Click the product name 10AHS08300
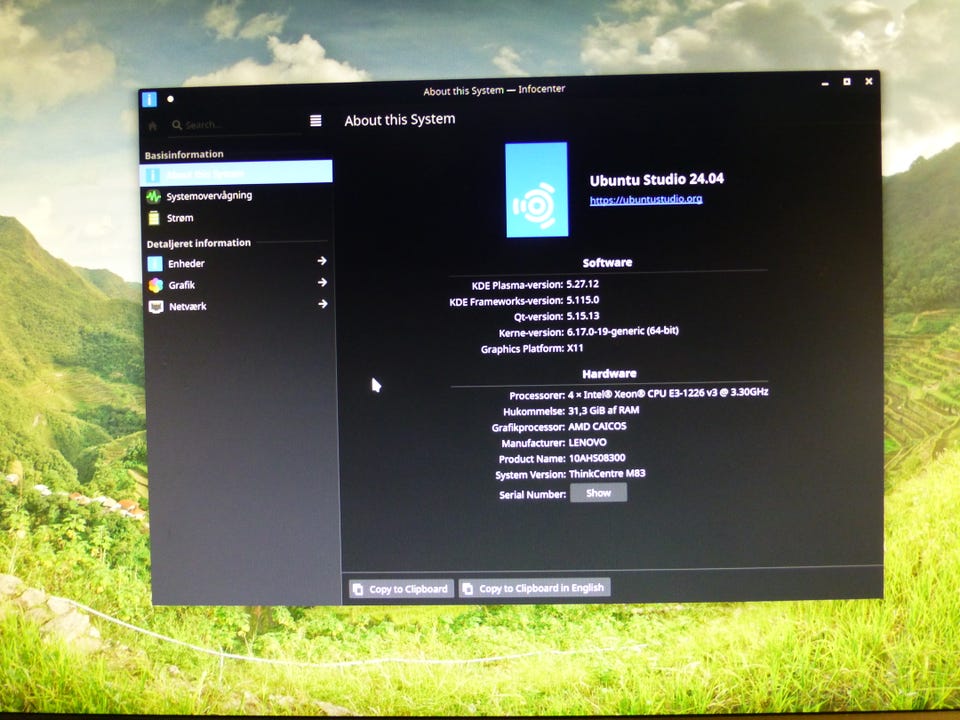This screenshot has width=960, height=720. click(x=597, y=458)
